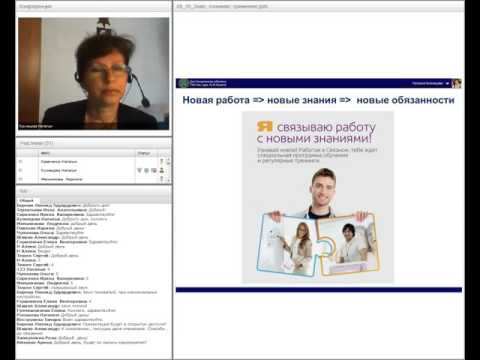This screenshot has width=480, height=360.
Task: Click participant list scrollbar down arrow
Action: click(168, 180)
